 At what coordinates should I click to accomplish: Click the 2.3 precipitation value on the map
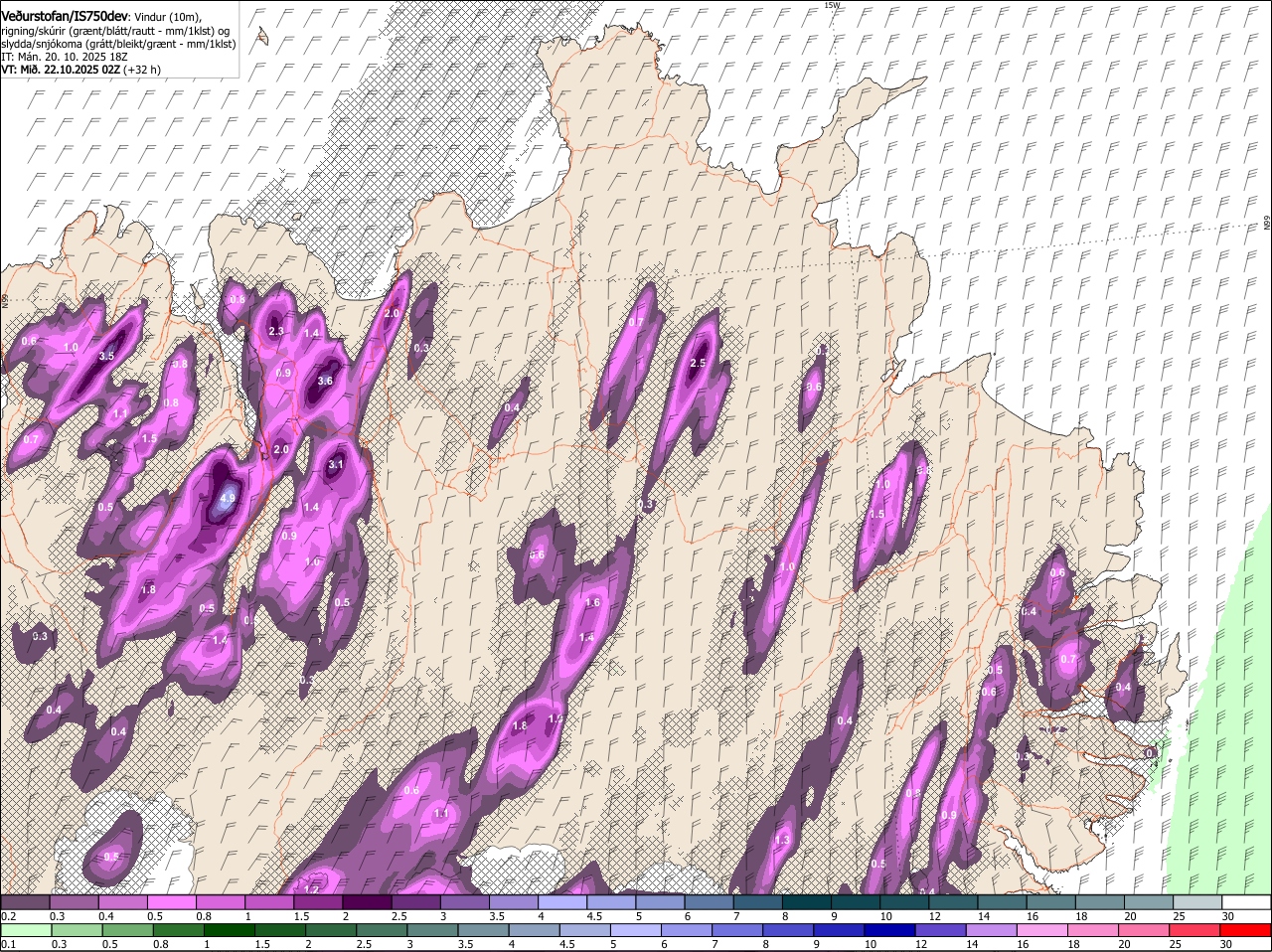pos(276,332)
